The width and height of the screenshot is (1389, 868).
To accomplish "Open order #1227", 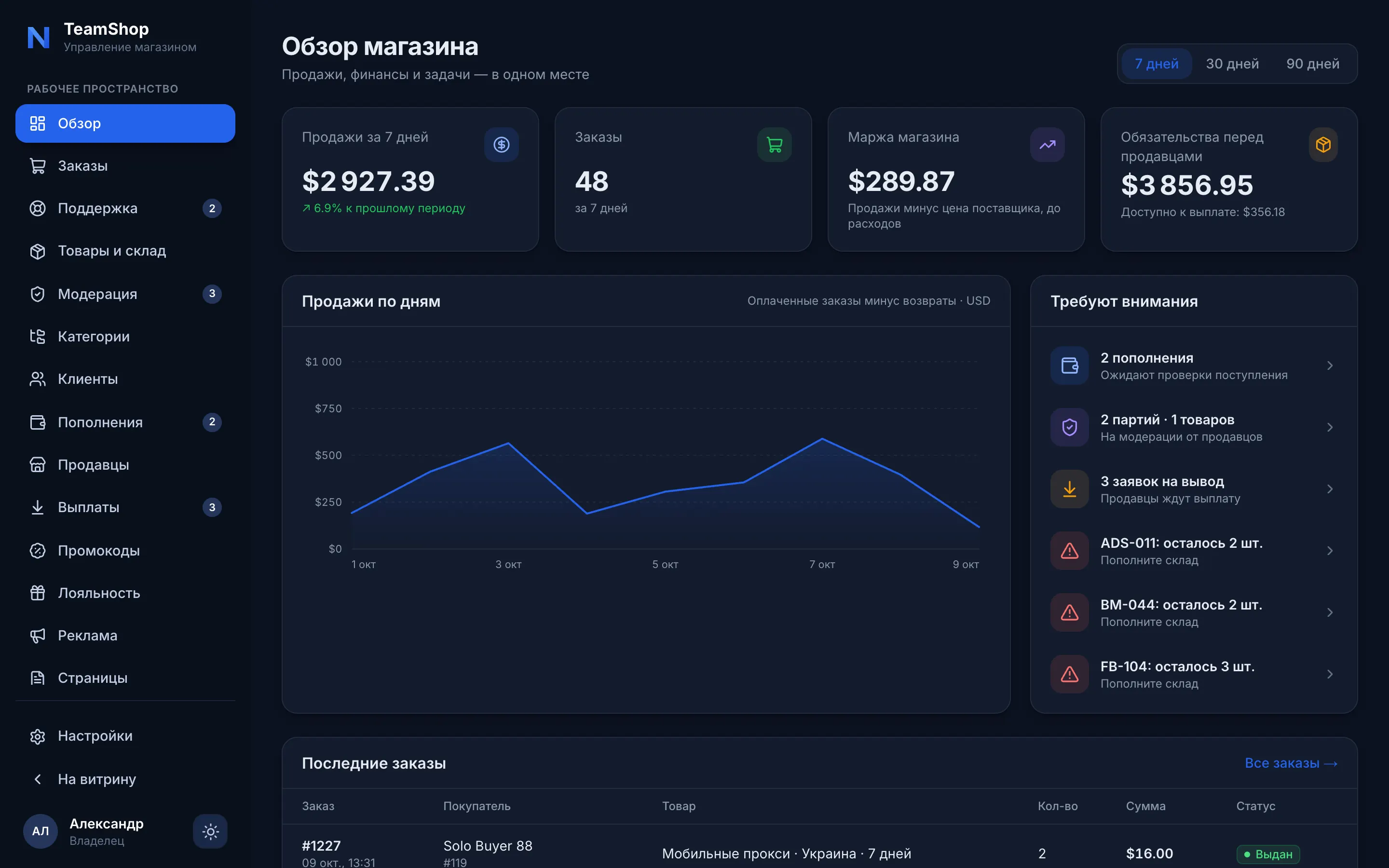I will (321, 846).
